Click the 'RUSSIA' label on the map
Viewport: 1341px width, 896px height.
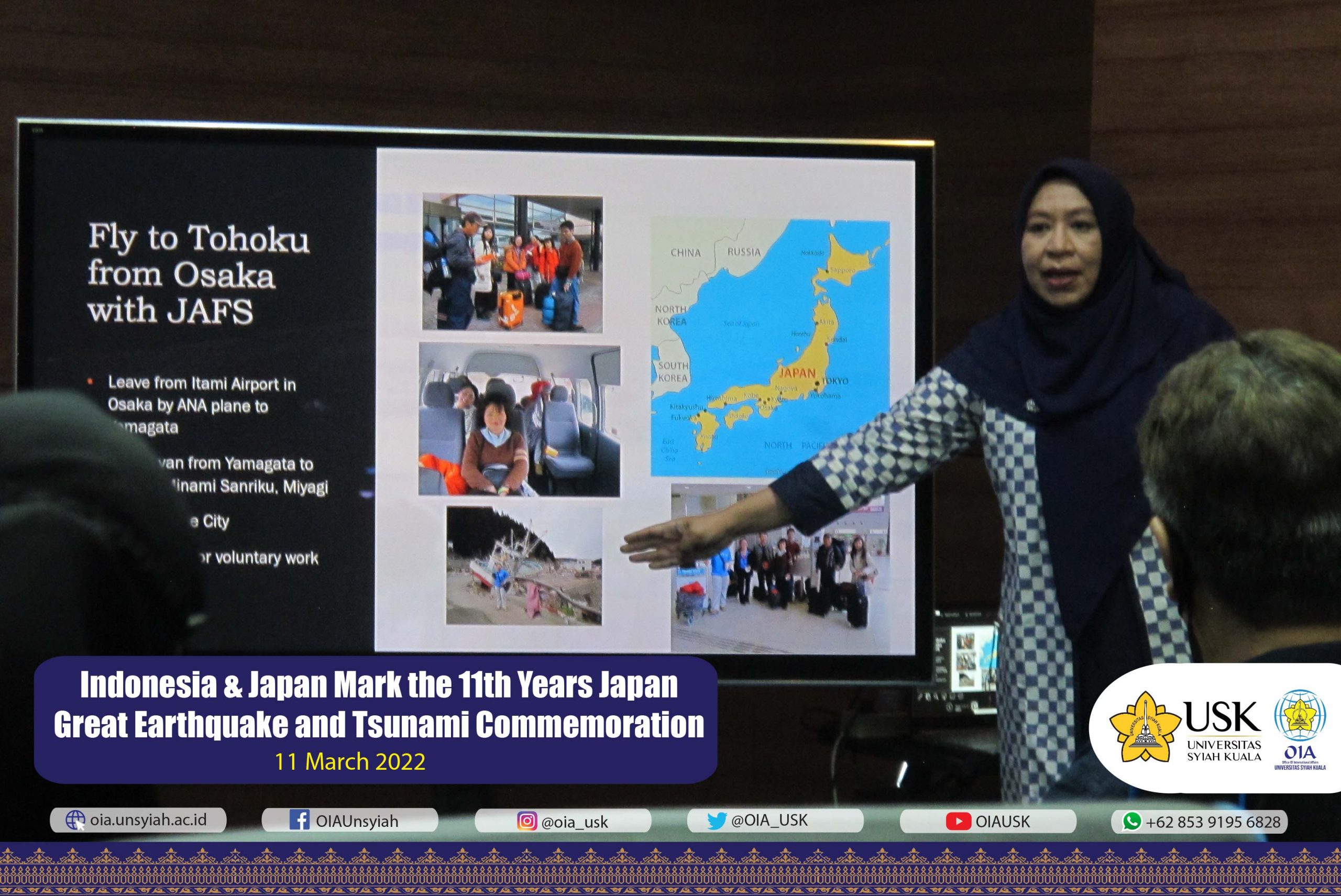click(744, 252)
